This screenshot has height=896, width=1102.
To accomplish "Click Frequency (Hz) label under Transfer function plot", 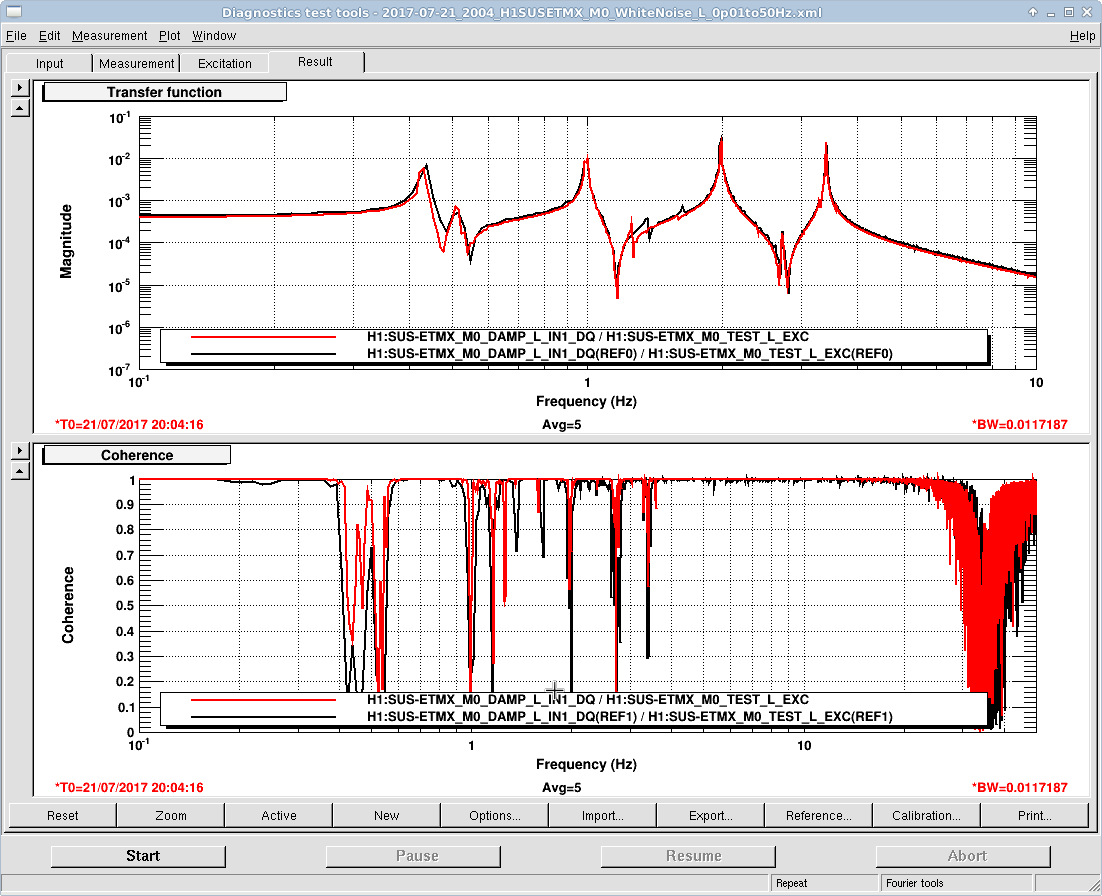I will click(x=586, y=401).
